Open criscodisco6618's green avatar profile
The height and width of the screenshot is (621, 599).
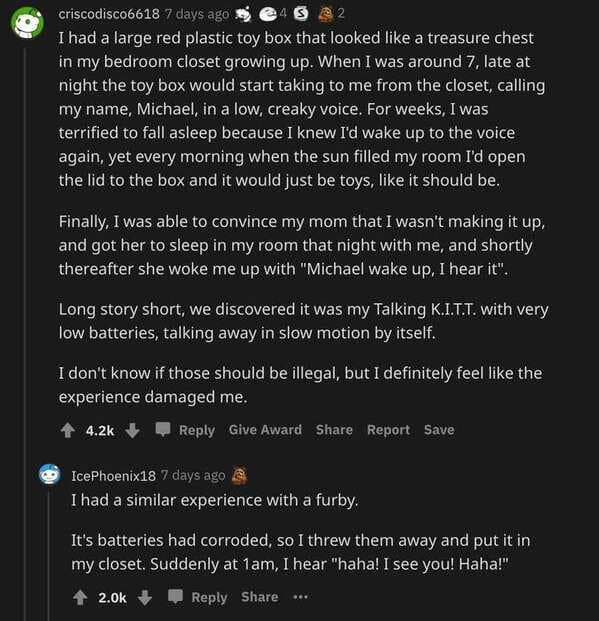[27, 23]
